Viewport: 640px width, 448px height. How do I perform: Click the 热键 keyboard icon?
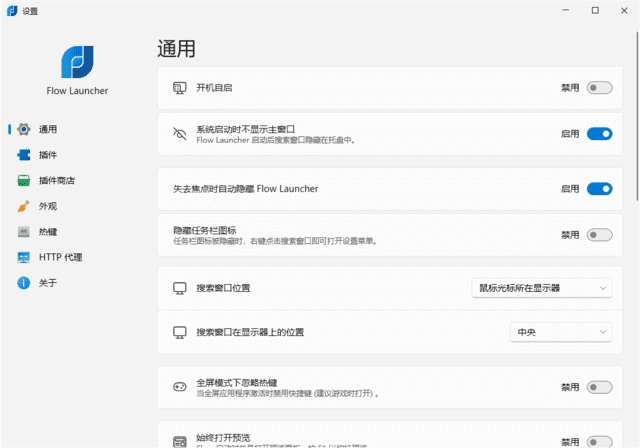click(x=24, y=232)
